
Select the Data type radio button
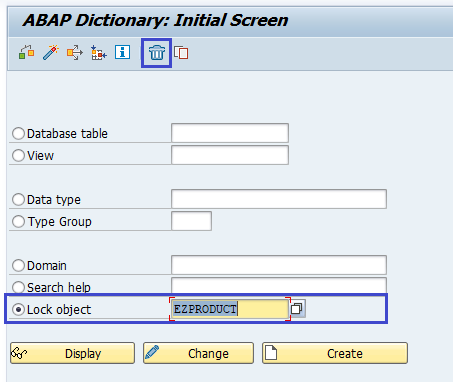(x=18, y=200)
